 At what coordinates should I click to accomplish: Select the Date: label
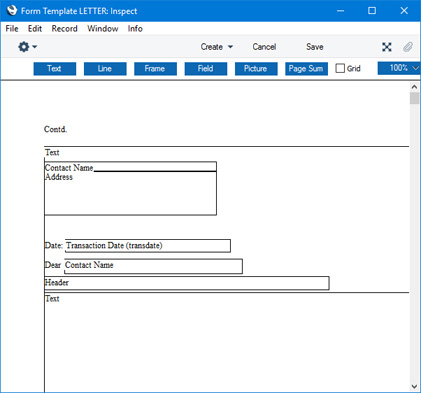click(54, 246)
